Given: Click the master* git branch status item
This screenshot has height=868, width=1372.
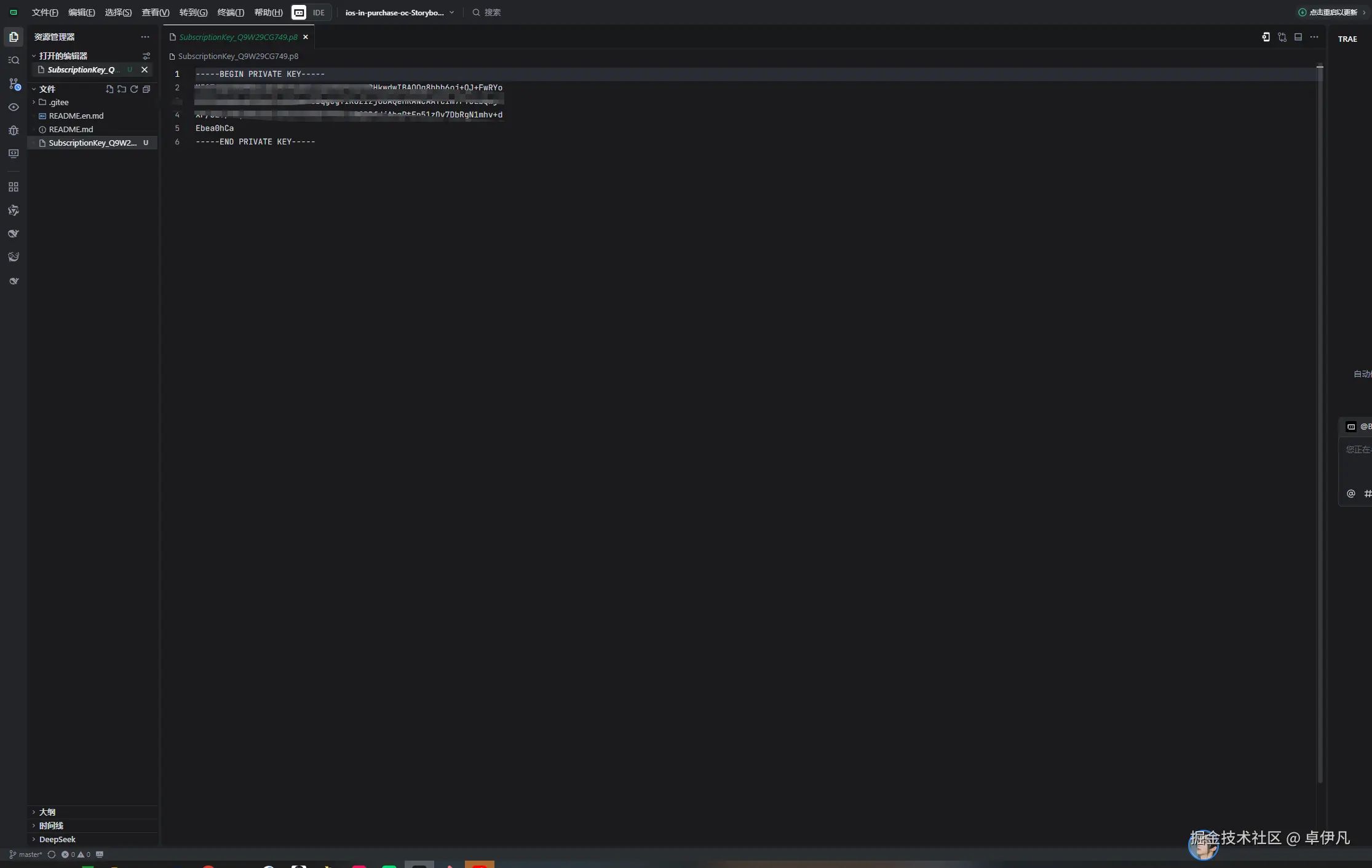Looking at the screenshot, I should click(26, 854).
